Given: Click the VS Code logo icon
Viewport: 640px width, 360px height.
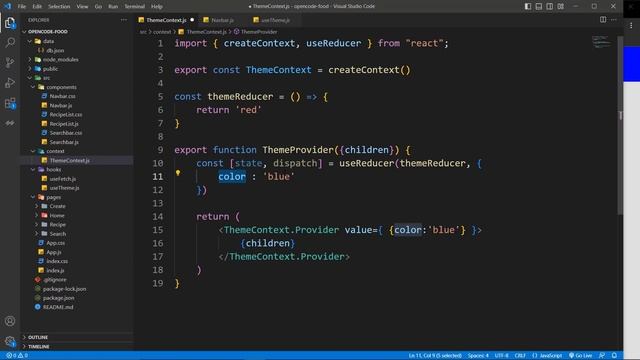Looking at the screenshot, I should [7, 6].
